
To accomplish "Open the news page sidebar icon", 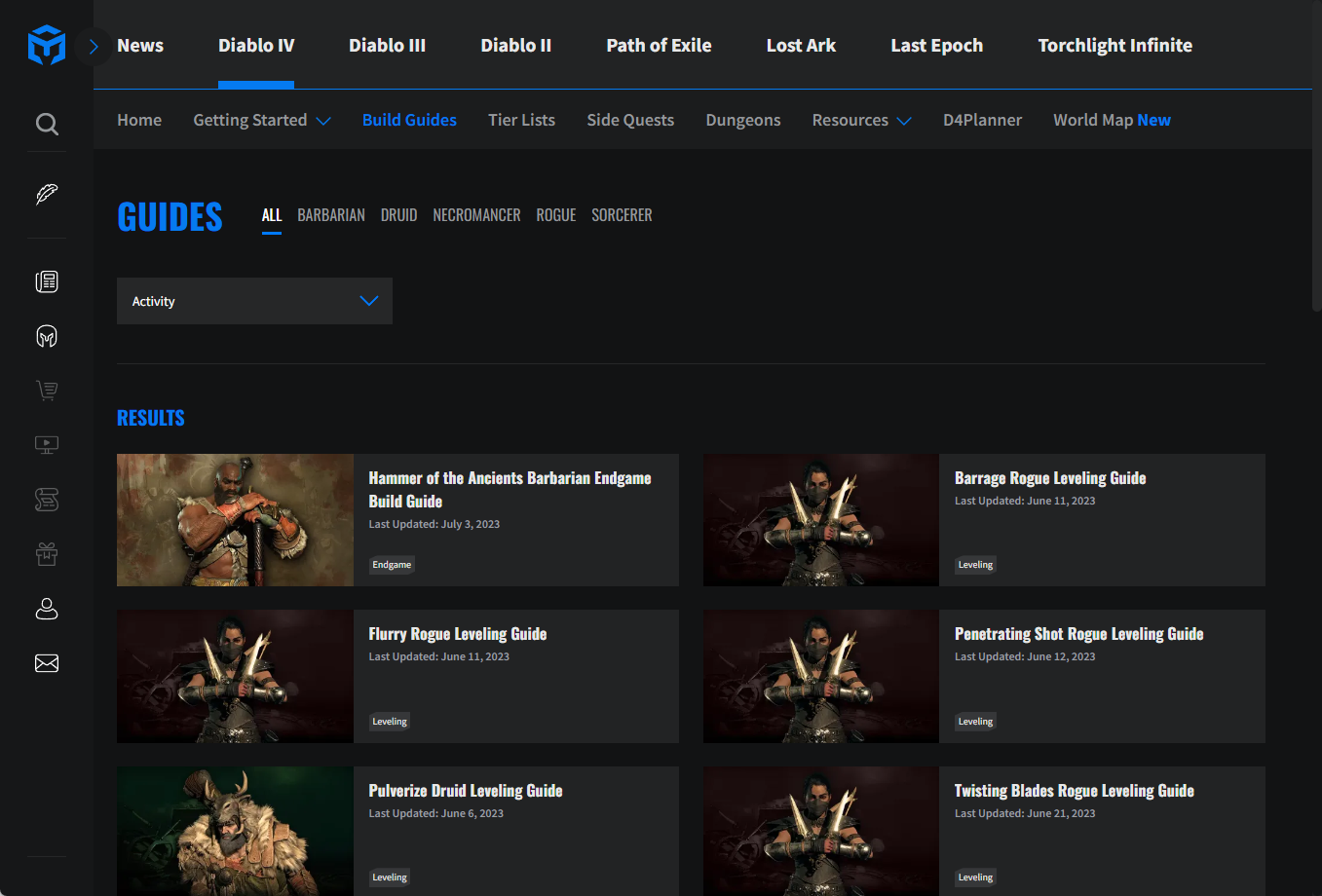I will pyautogui.click(x=47, y=281).
